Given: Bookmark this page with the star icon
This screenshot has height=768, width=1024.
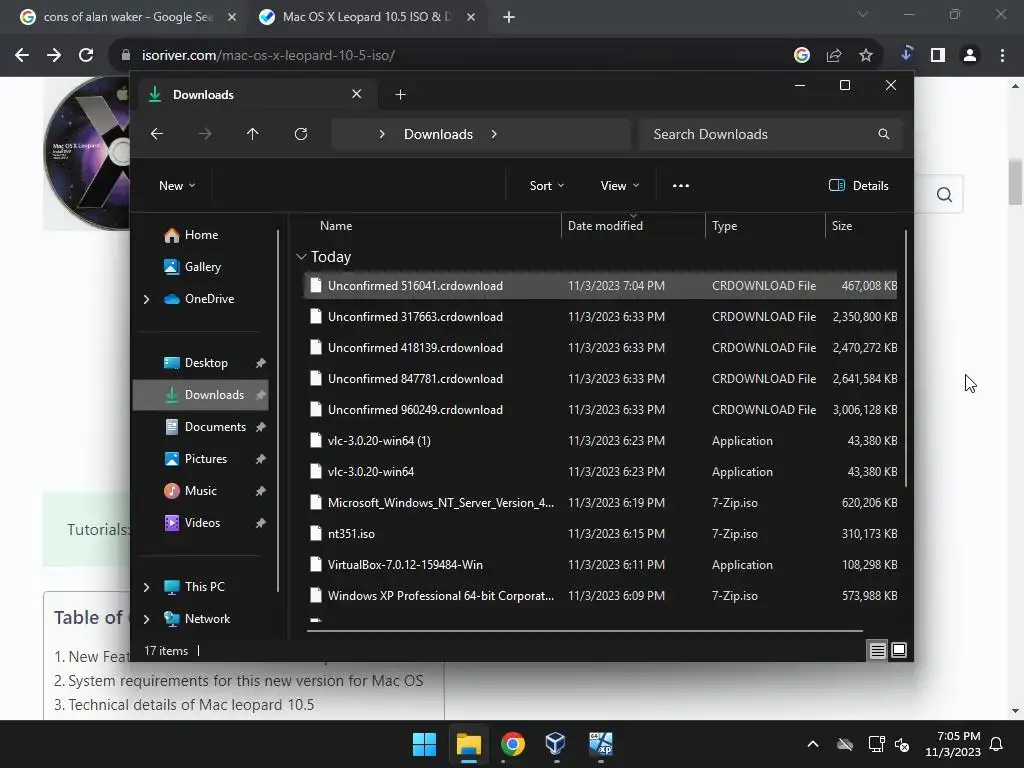Looking at the screenshot, I should (866, 56).
